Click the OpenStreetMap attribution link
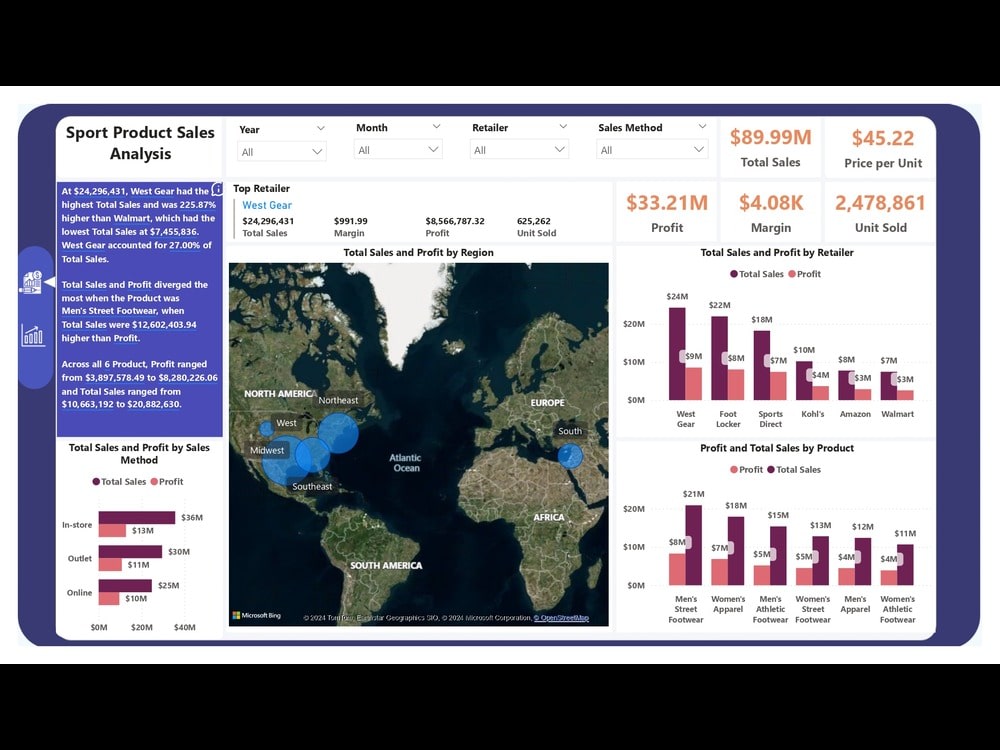The image size is (1000, 750). click(562, 618)
